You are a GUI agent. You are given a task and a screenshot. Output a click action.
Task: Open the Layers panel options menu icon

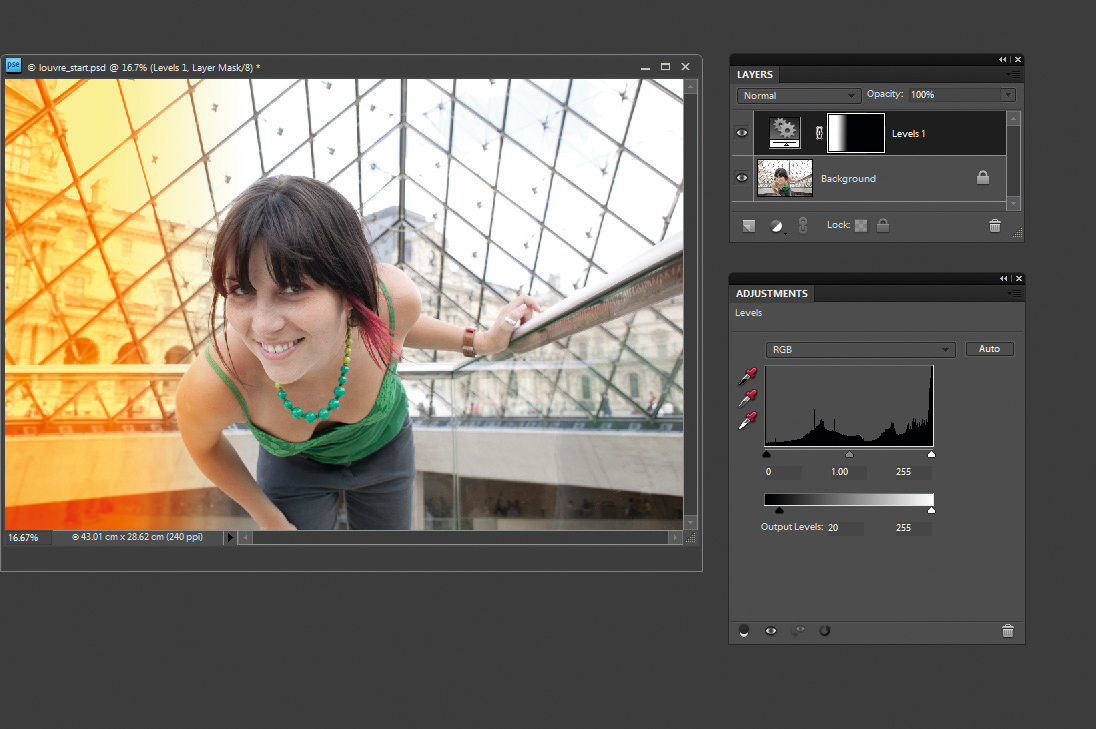tap(1014, 74)
